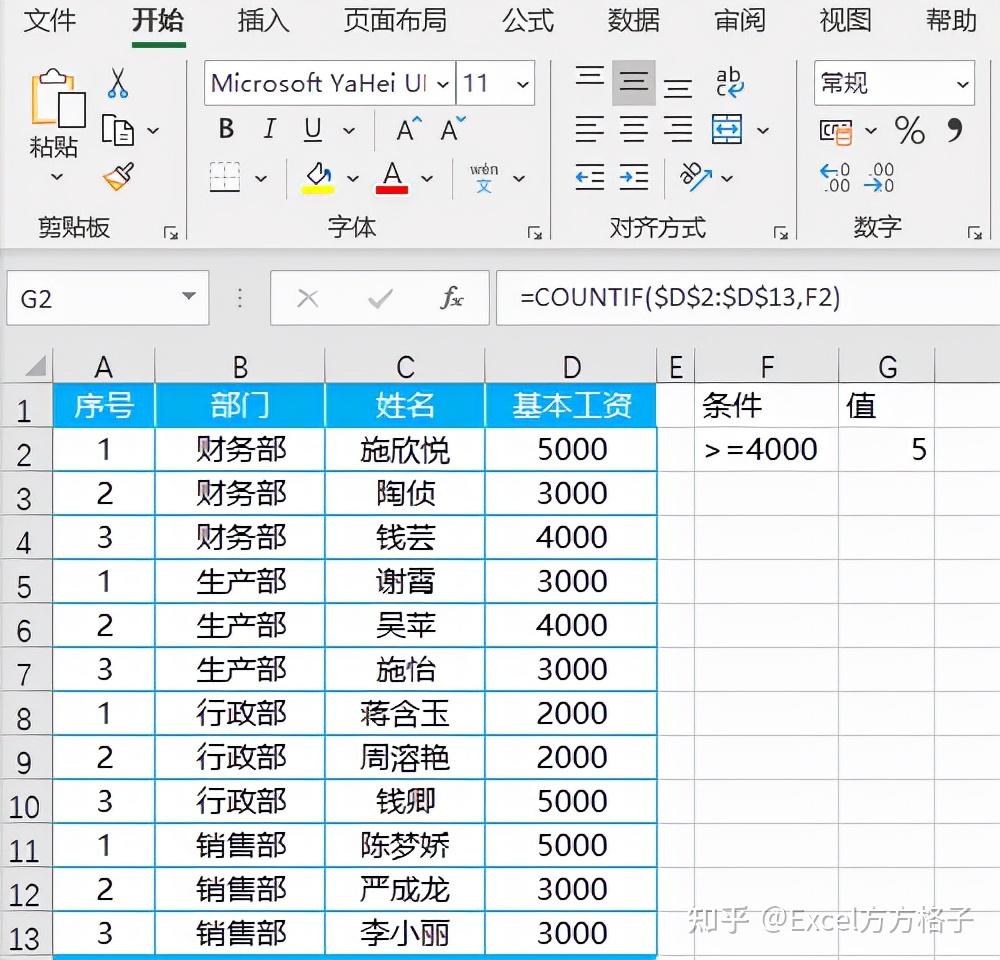The width and height of the screenshot is (1000, 960).
Task: Click inside the Name Box showing G2
Action: (x=100, y=298)
